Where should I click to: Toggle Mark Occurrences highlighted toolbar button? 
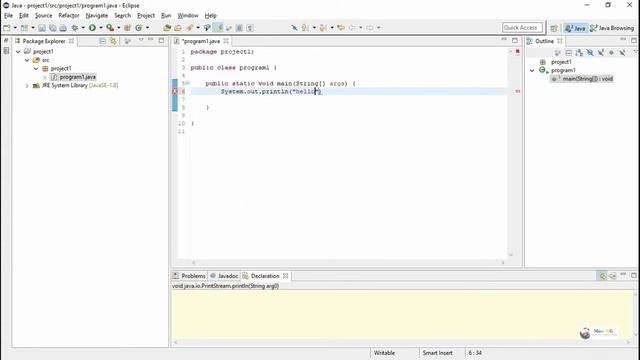click(x=218, y=28)
